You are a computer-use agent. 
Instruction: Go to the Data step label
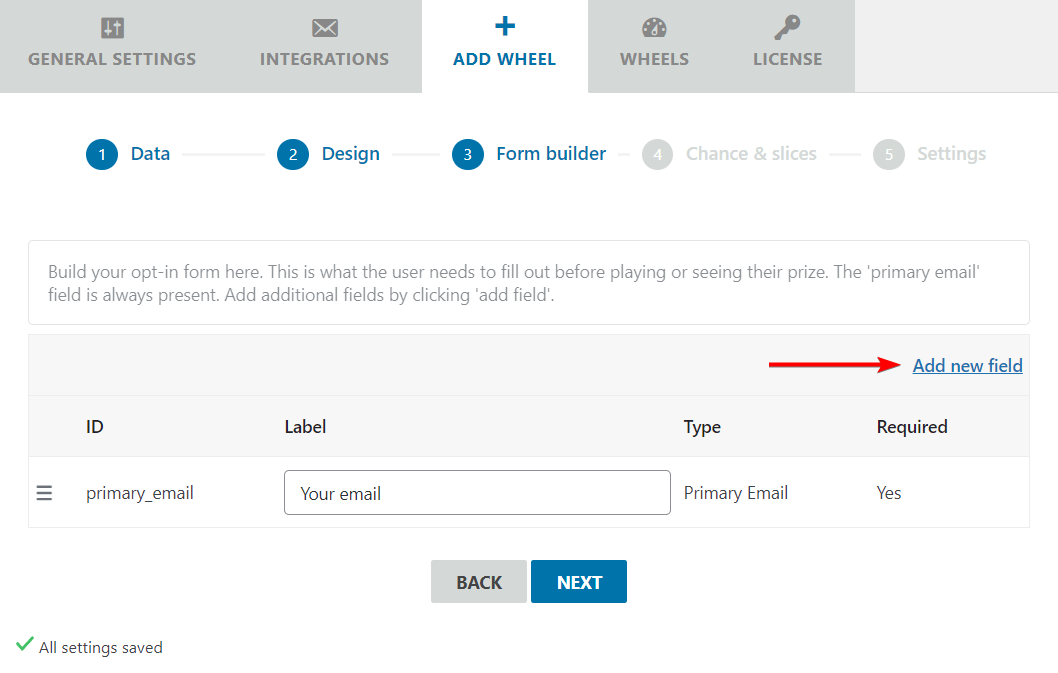[150, 154]
